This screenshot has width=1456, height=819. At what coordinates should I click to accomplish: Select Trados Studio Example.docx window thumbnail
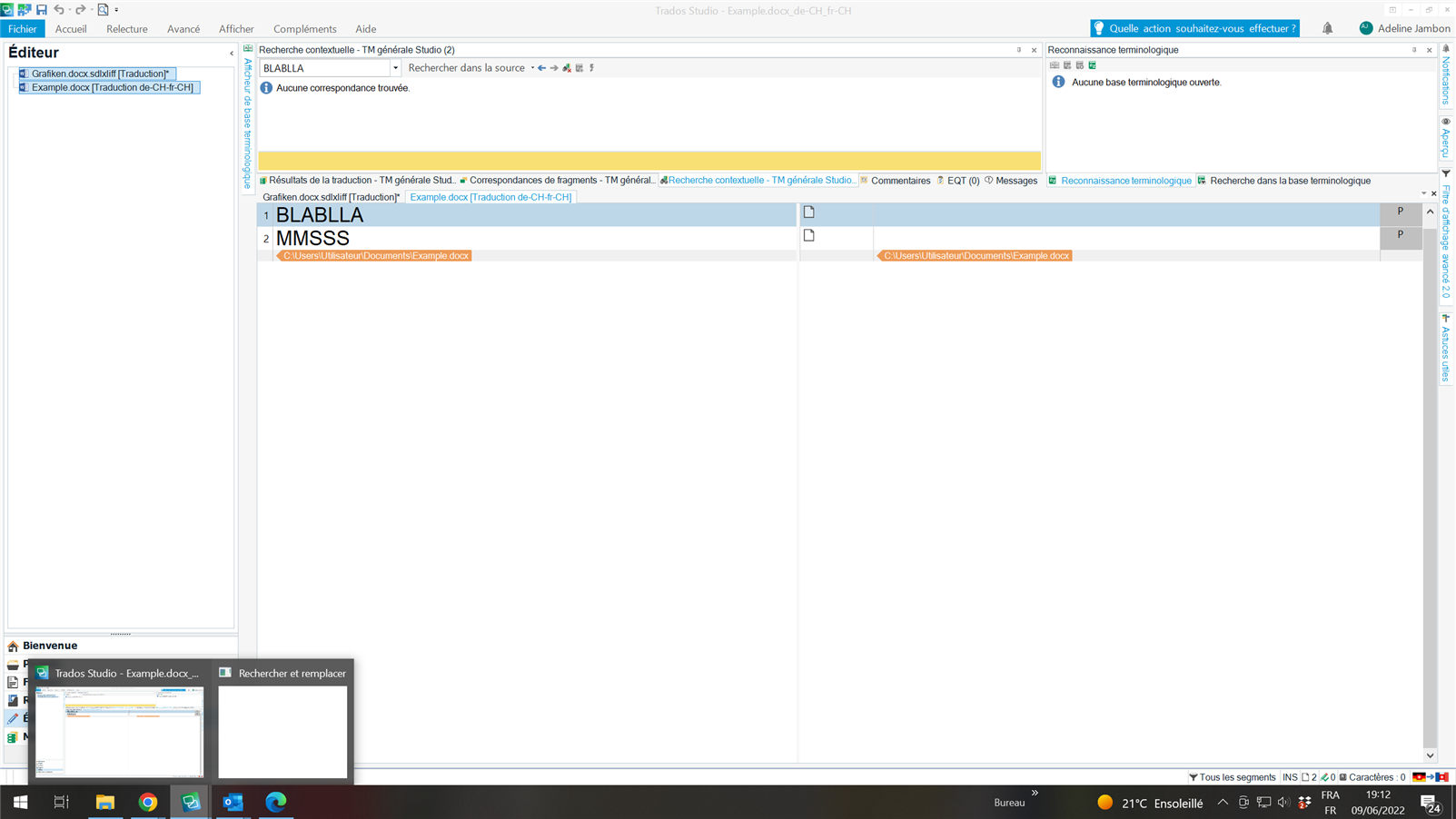coord(119,721)
